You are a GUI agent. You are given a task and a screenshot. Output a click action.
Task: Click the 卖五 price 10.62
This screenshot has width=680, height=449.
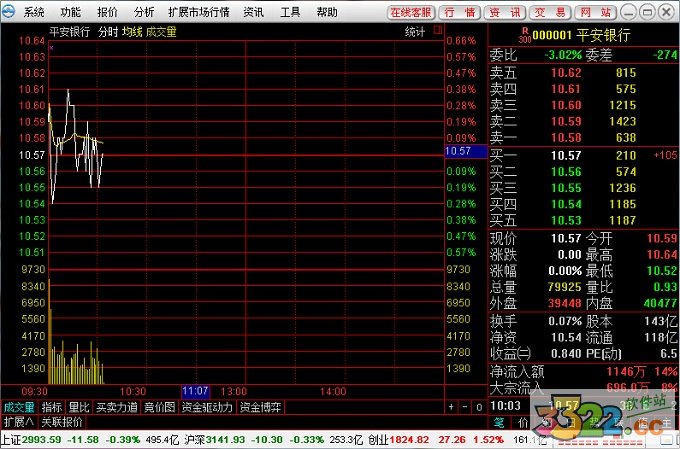pyautogui.click(x=566, y=72)
